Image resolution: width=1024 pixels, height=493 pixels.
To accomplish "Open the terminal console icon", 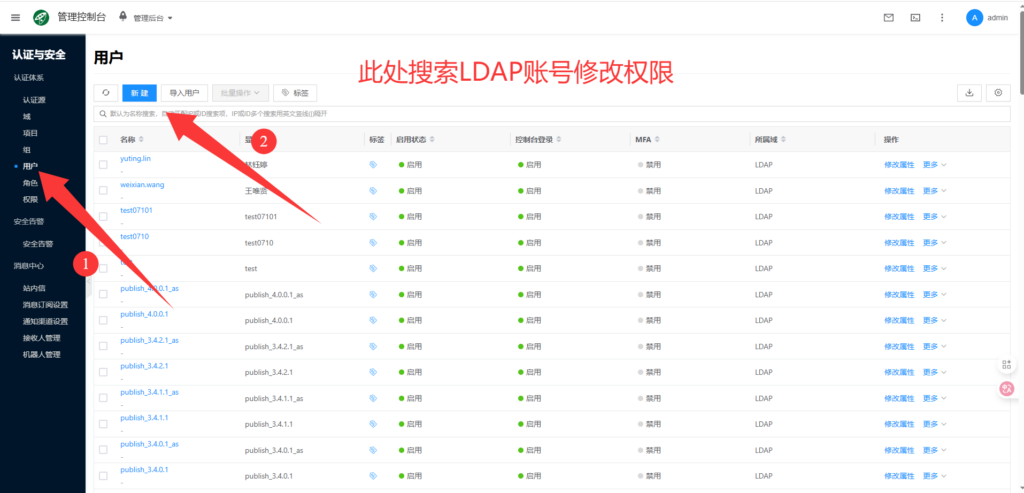I will click(915, 18).
